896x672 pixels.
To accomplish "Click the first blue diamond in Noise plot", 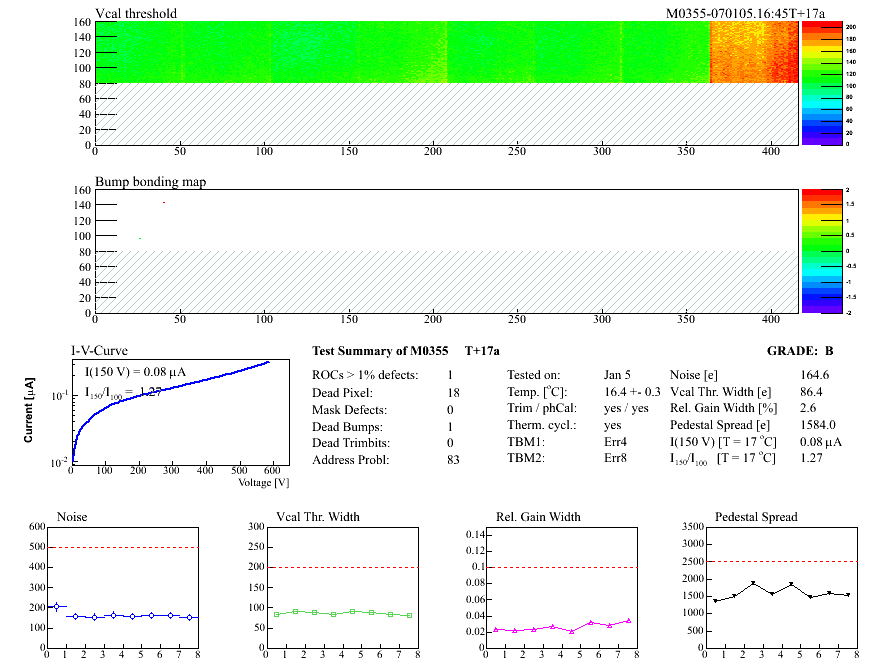I will 57,606.
